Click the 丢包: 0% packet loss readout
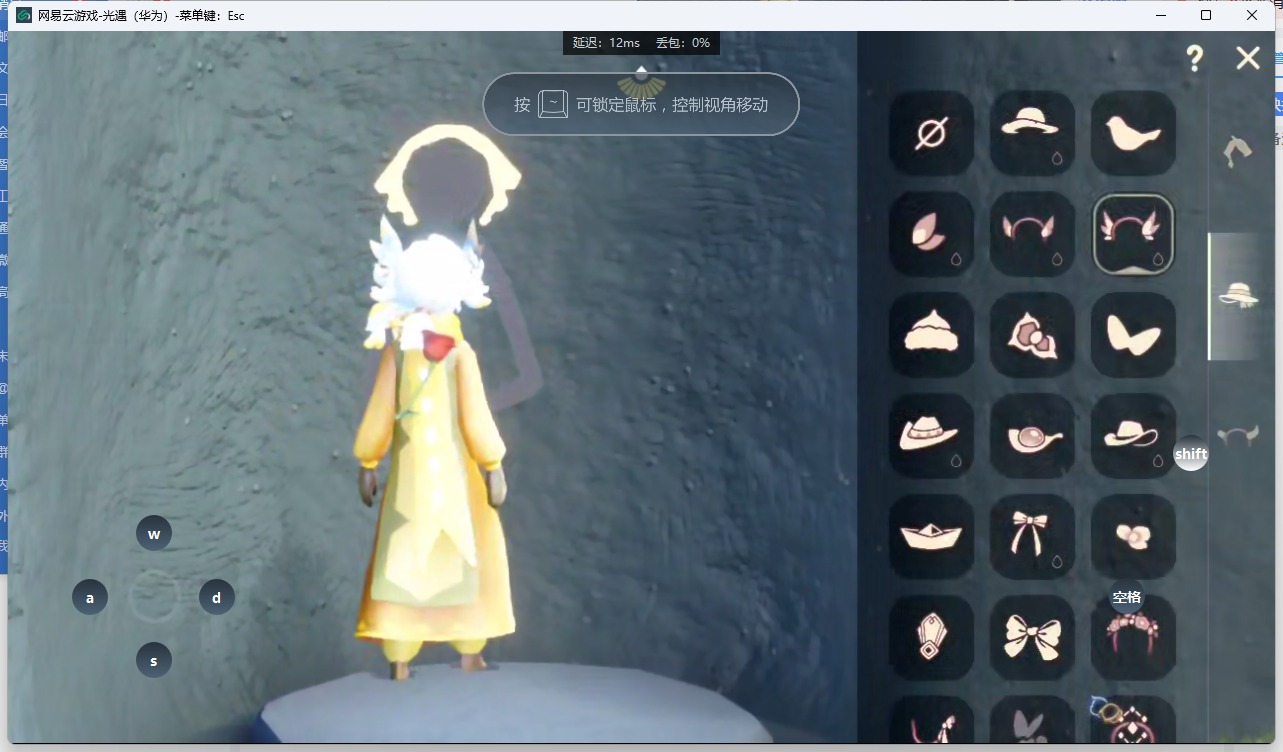 pyautogui.click(x=683, y=43)
